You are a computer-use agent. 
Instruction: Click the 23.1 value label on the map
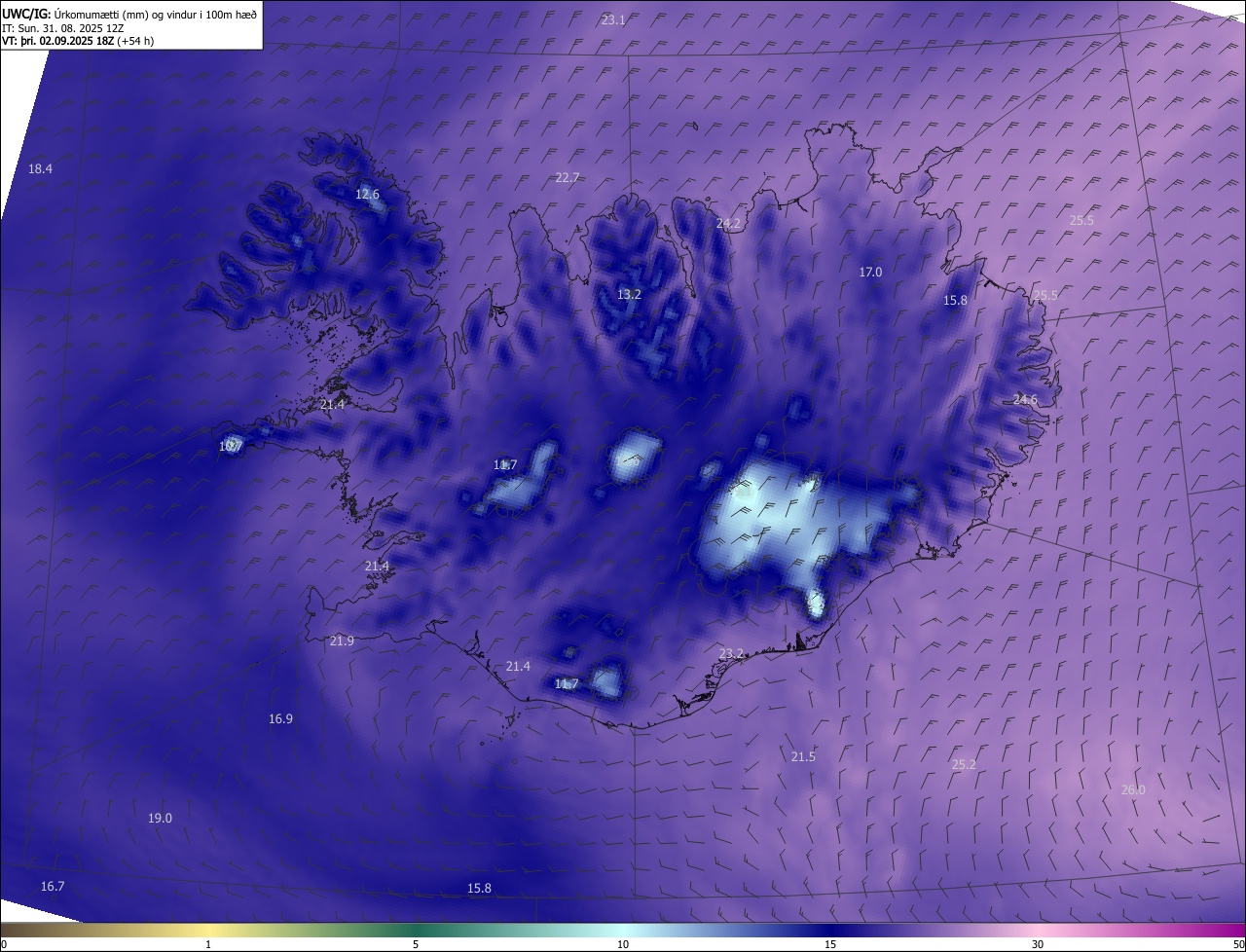[x=613, y=19]
